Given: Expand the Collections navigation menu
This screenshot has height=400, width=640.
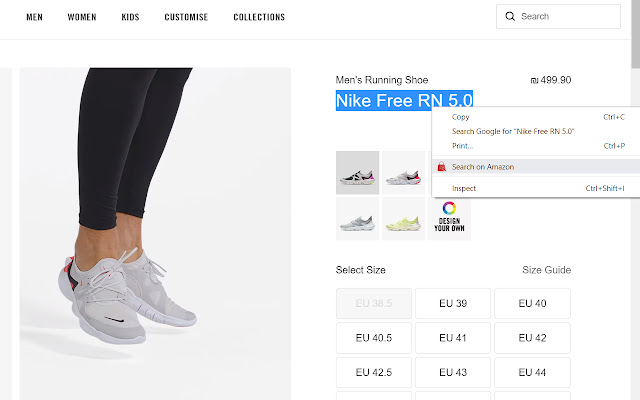Looking at the screenshot, I should [x=259, y=17].
